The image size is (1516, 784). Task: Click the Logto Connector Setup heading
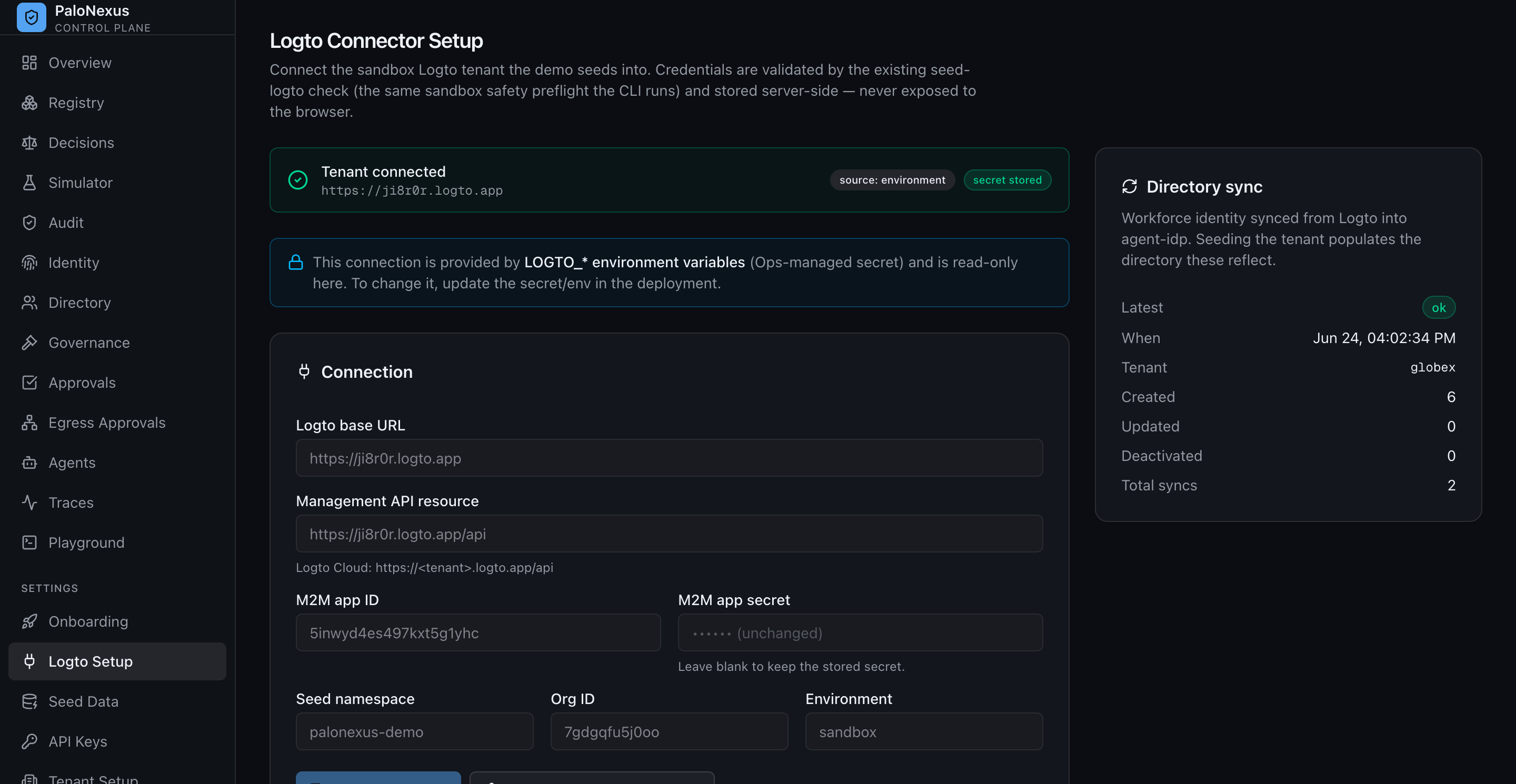[376, 41]
